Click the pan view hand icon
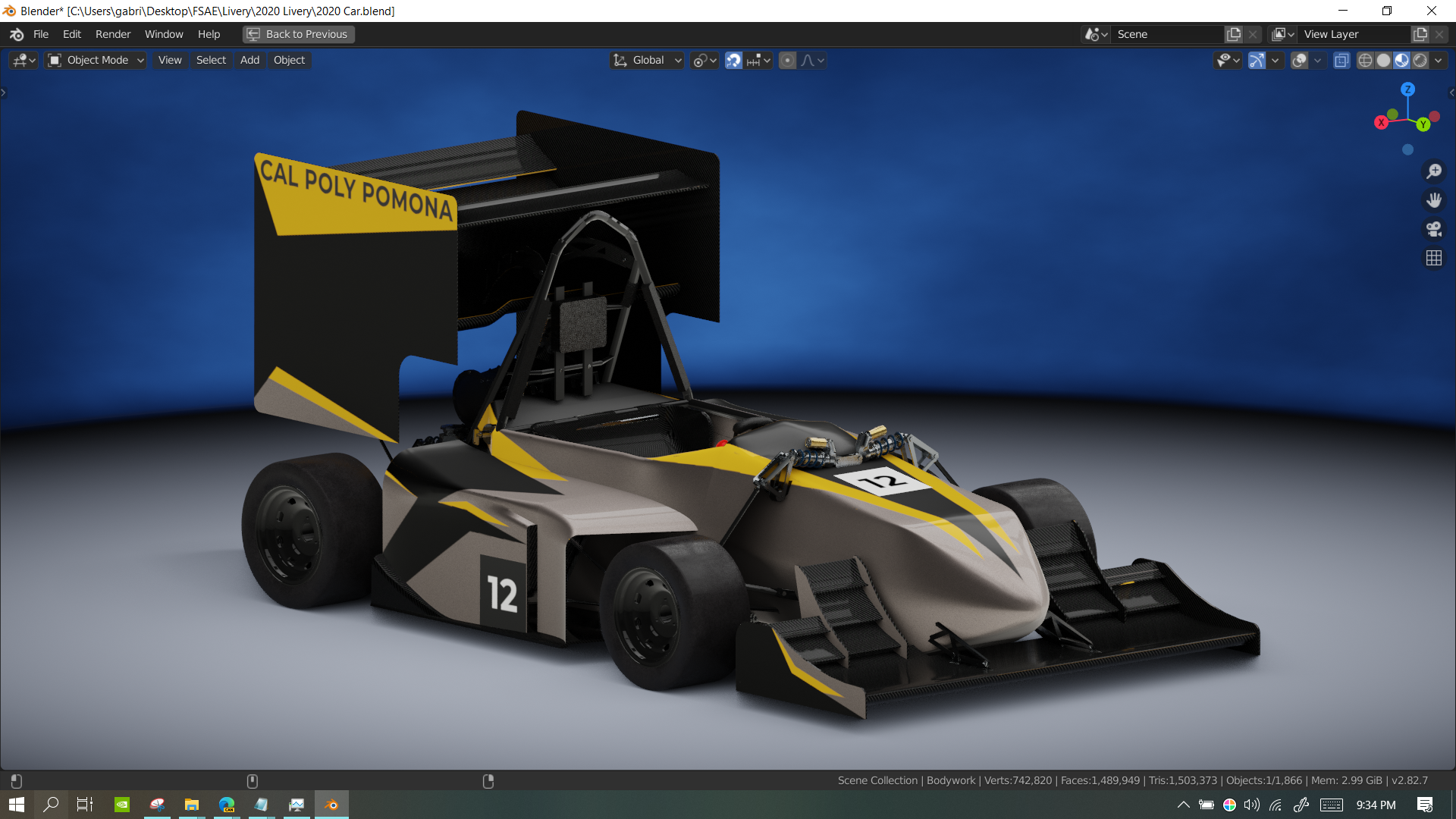 click(1434, 200)
